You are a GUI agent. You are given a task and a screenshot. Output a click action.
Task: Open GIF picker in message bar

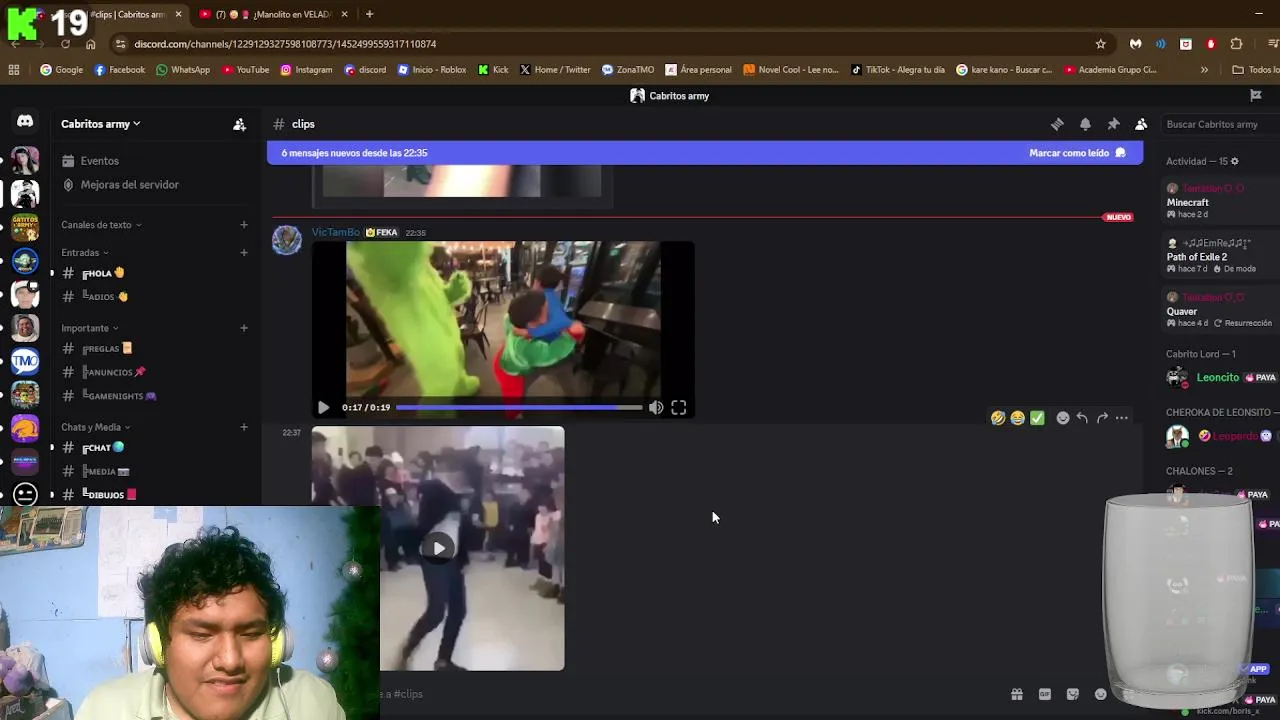1045,694
